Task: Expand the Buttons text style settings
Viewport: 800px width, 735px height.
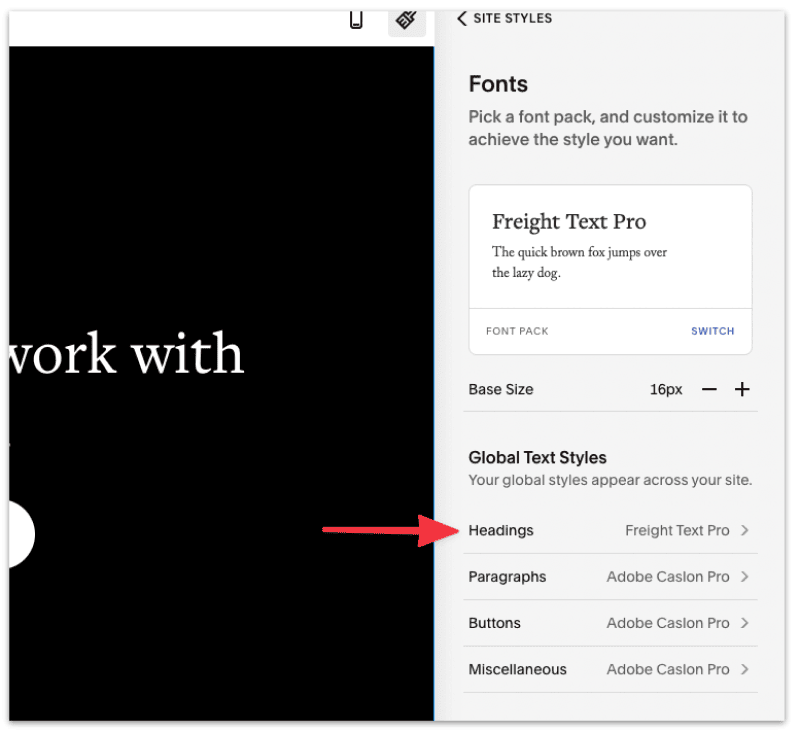Action: [747, 623]
